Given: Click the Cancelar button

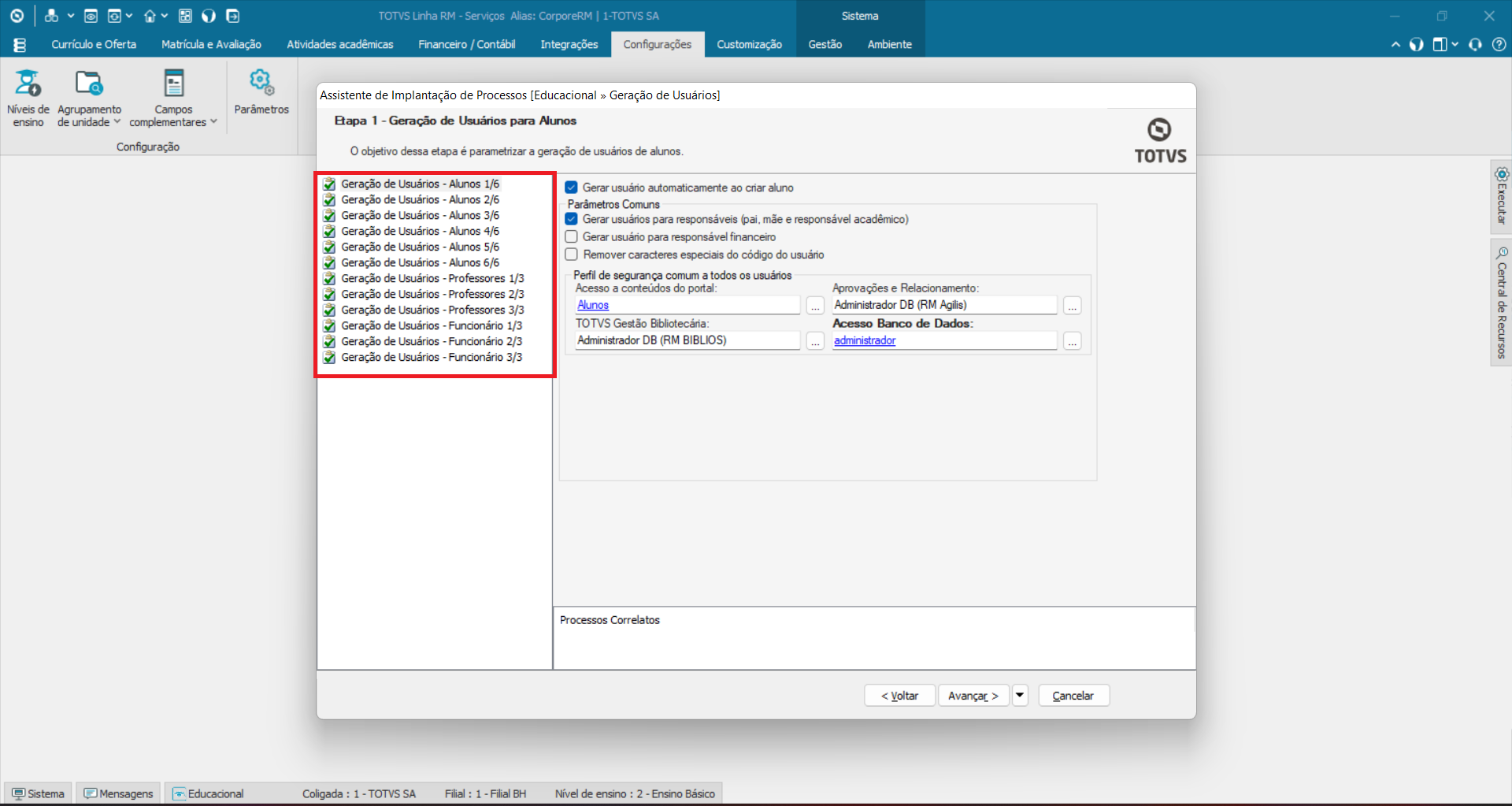Looking at the screenshot, I should point(1073,696).
